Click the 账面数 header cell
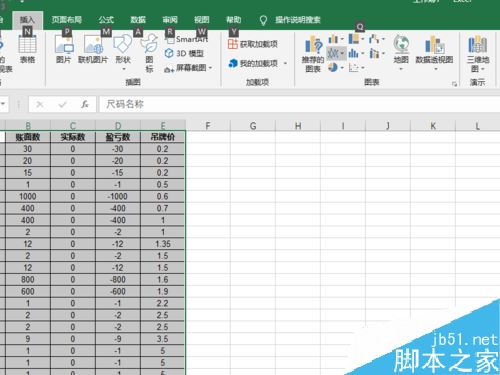Viewport: 500px width, 375px height. pyautogui.click(x=28, y=137)
